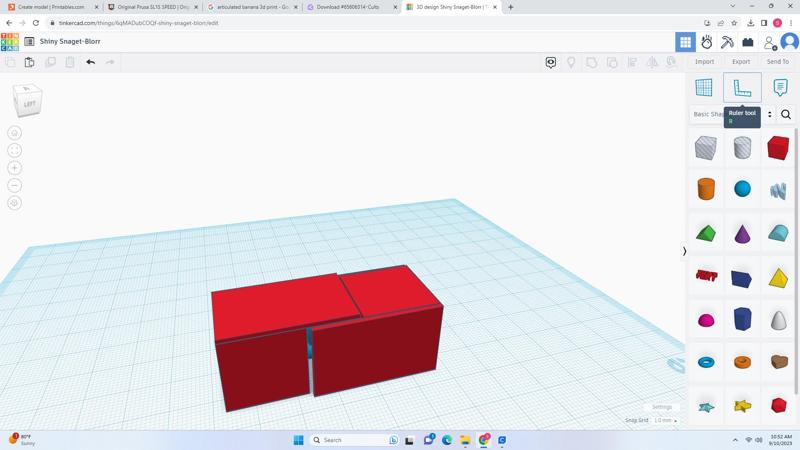Viewport: 800px width, 450px height.
Task: Click the Mirror tool
Action: coord(652,62)
